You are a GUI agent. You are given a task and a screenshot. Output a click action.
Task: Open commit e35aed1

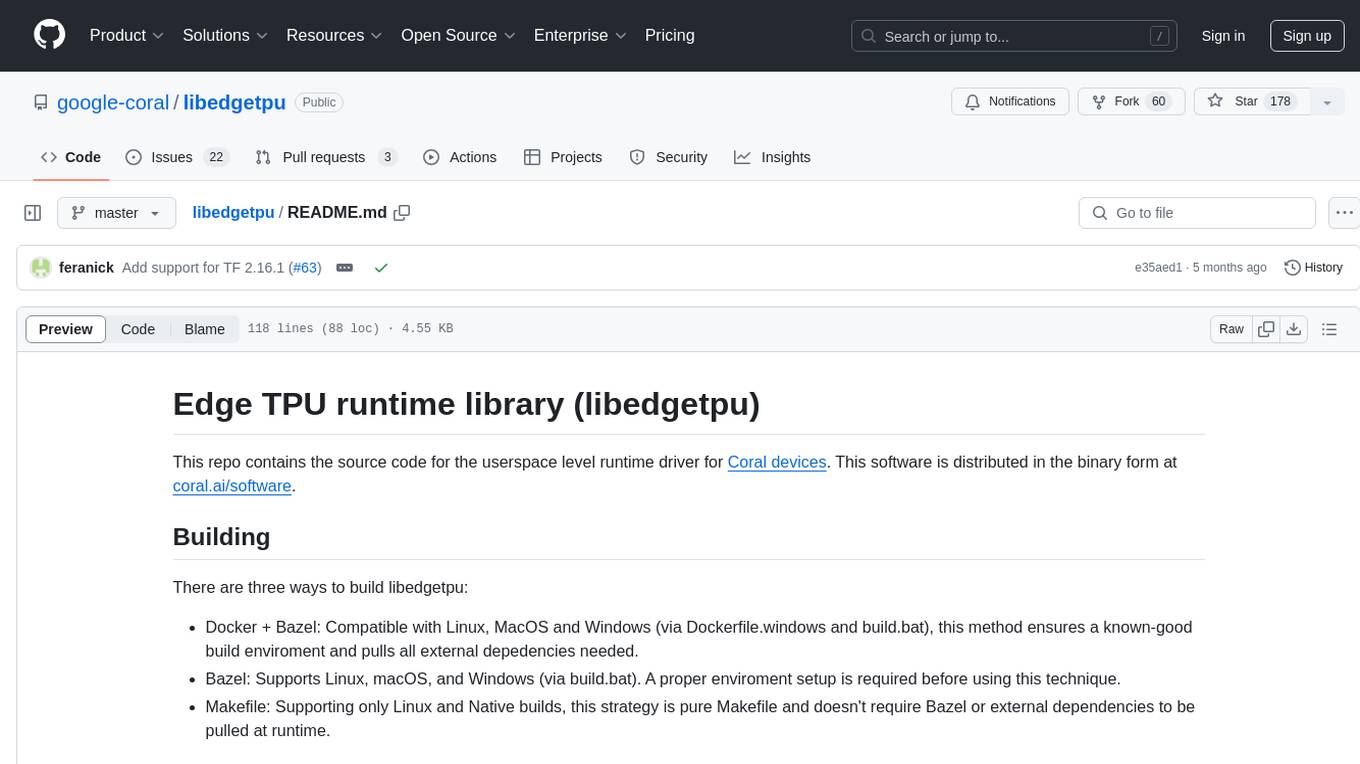point(1158,268)
